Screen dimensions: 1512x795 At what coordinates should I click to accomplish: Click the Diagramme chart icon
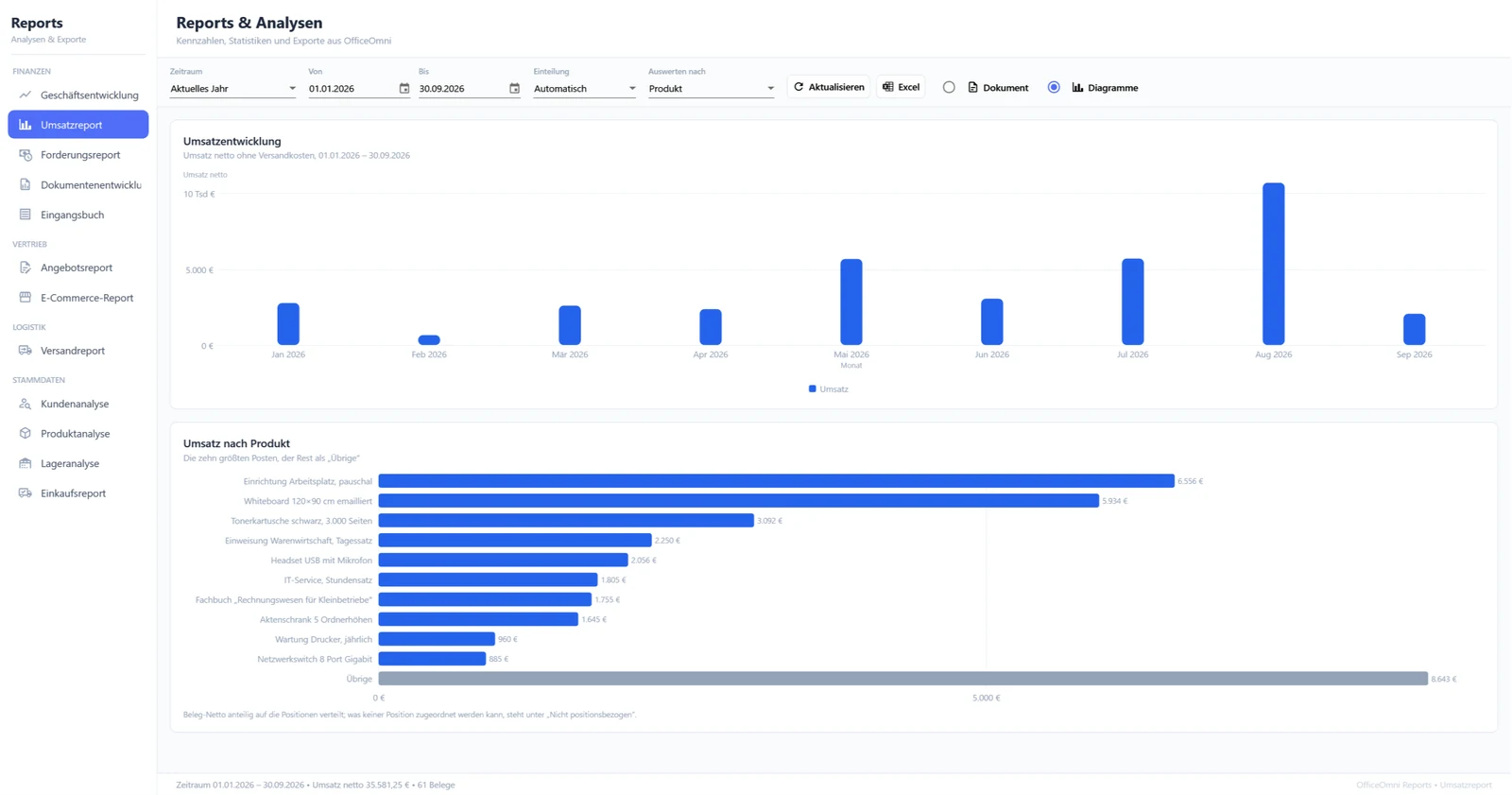coord(1077,87)
